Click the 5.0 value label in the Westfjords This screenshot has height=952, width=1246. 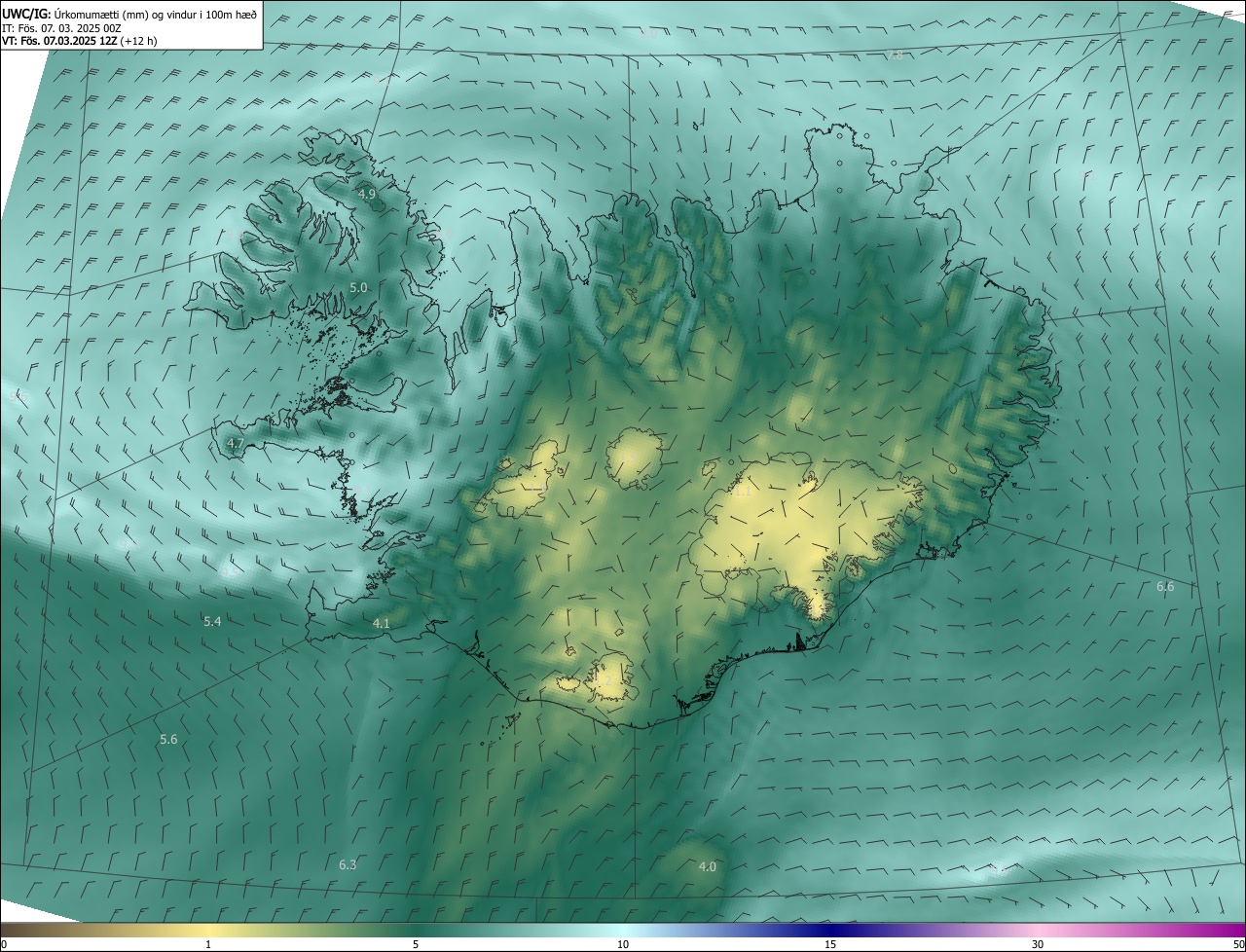point(358,287)
